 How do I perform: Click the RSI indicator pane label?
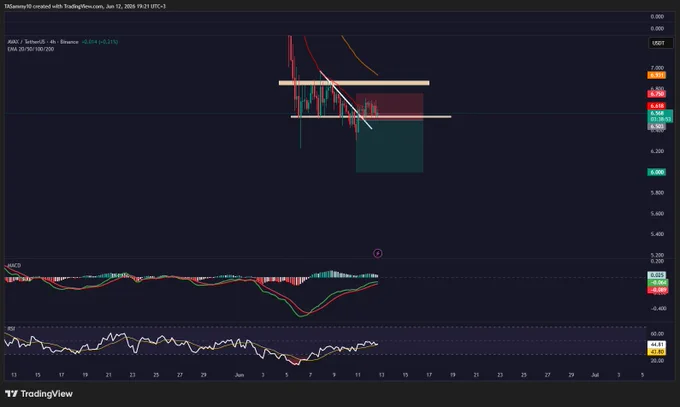click(x=11, y=329)
